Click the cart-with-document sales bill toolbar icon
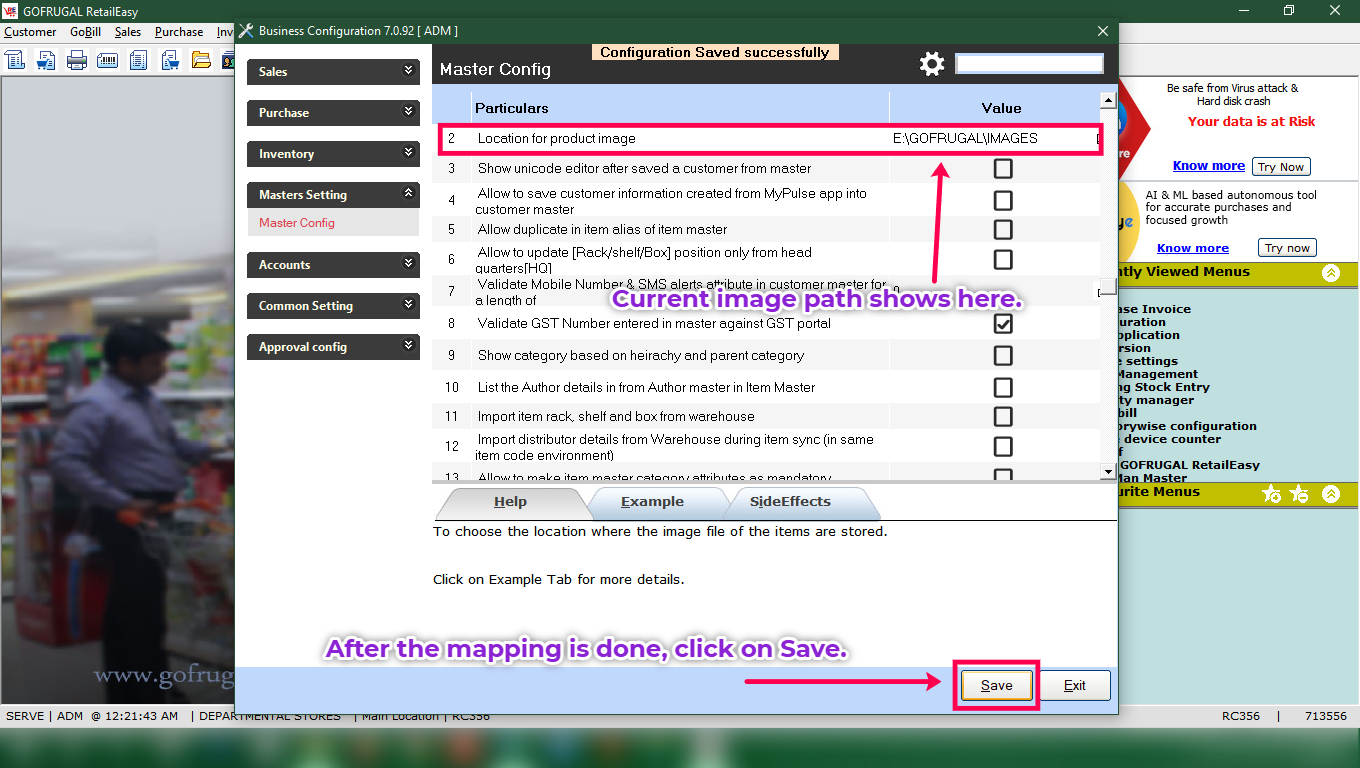This screenshot has height=768, width=1360. tap(46, 60)
